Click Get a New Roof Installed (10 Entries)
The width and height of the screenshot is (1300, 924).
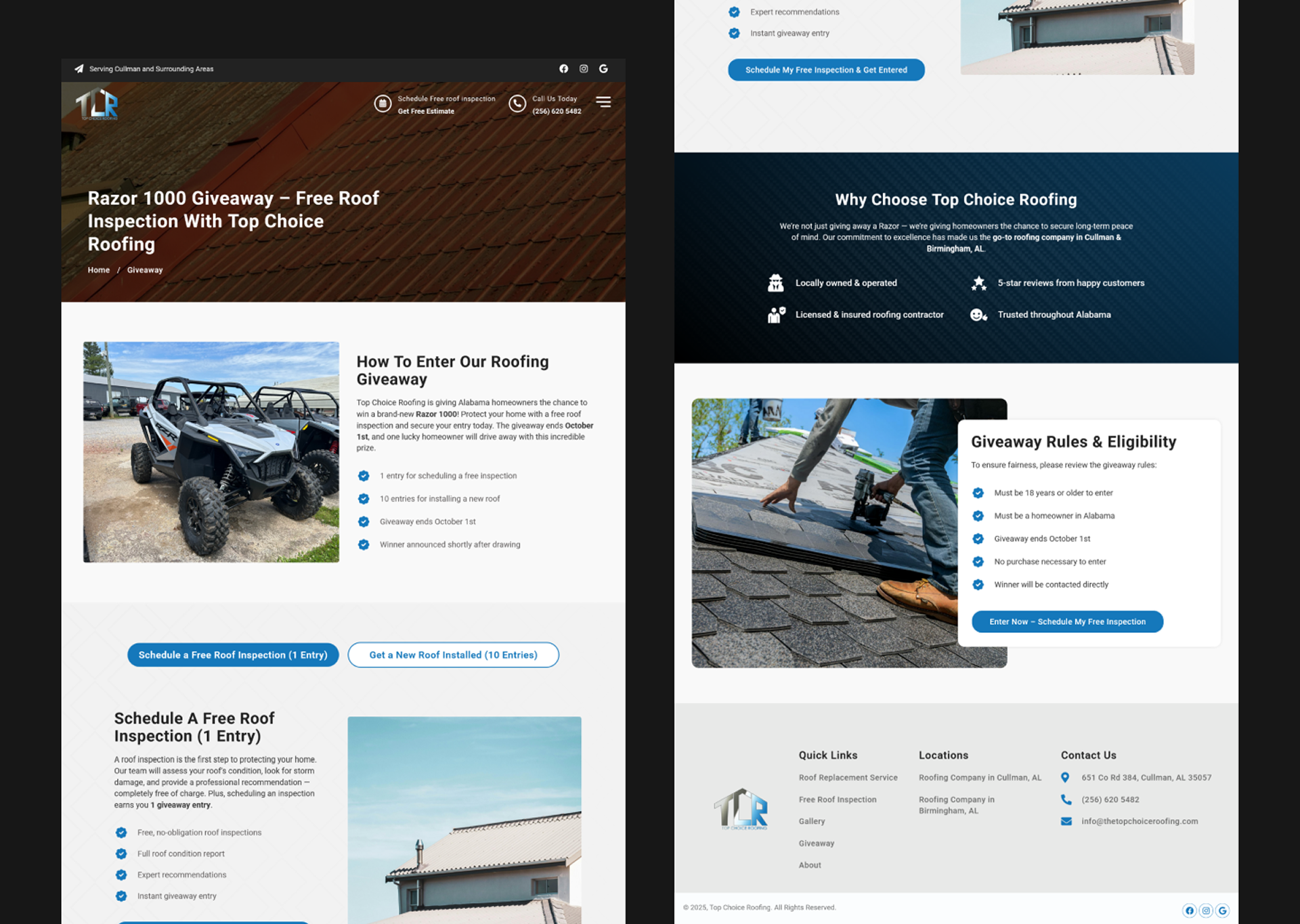tap(453, 655)
